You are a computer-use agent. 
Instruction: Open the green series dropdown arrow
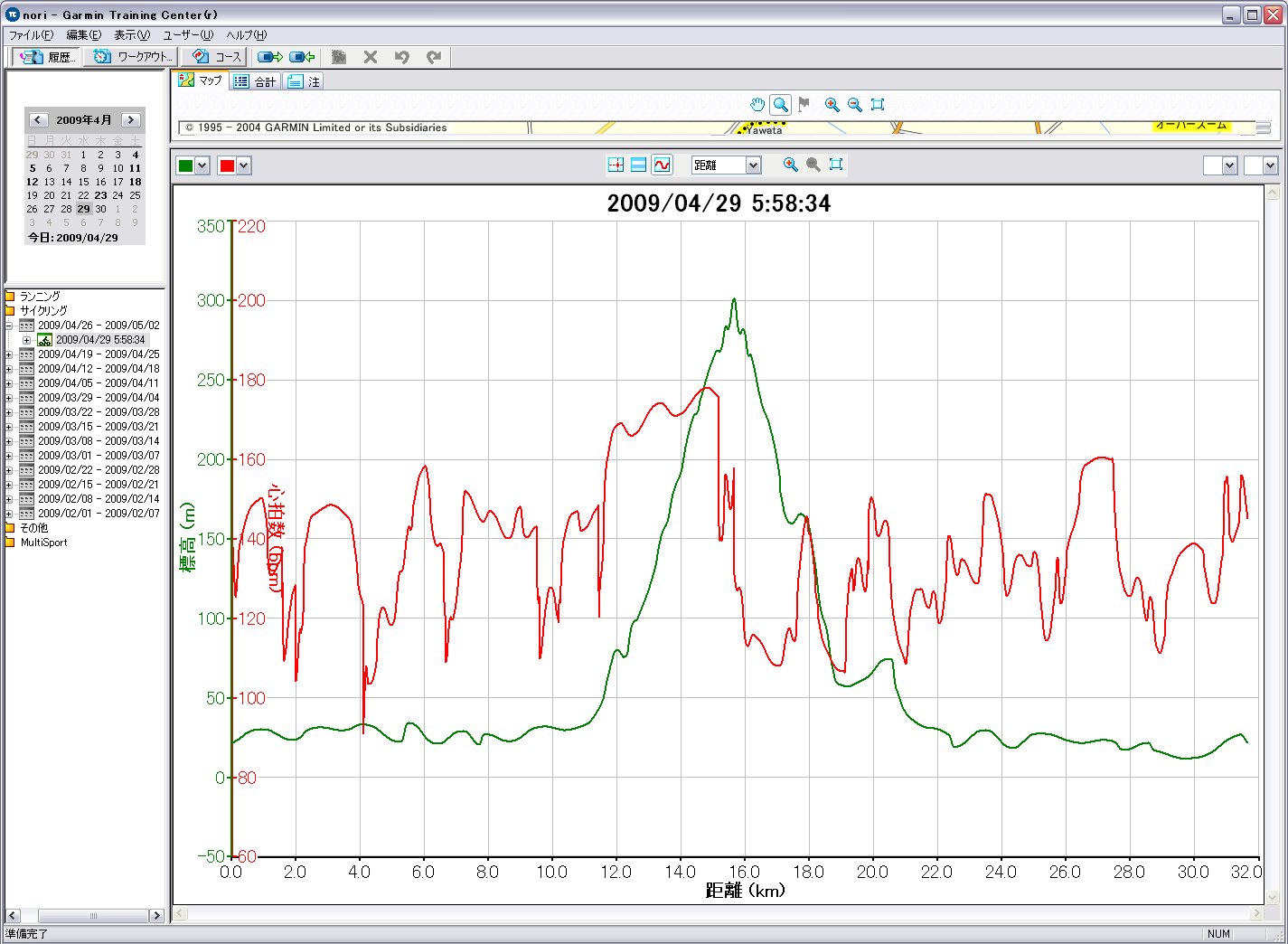(x=202, y=165)
